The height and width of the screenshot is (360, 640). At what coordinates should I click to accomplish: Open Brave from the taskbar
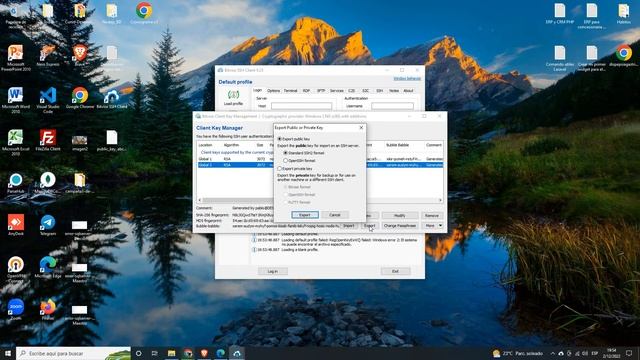click(204, 353)
